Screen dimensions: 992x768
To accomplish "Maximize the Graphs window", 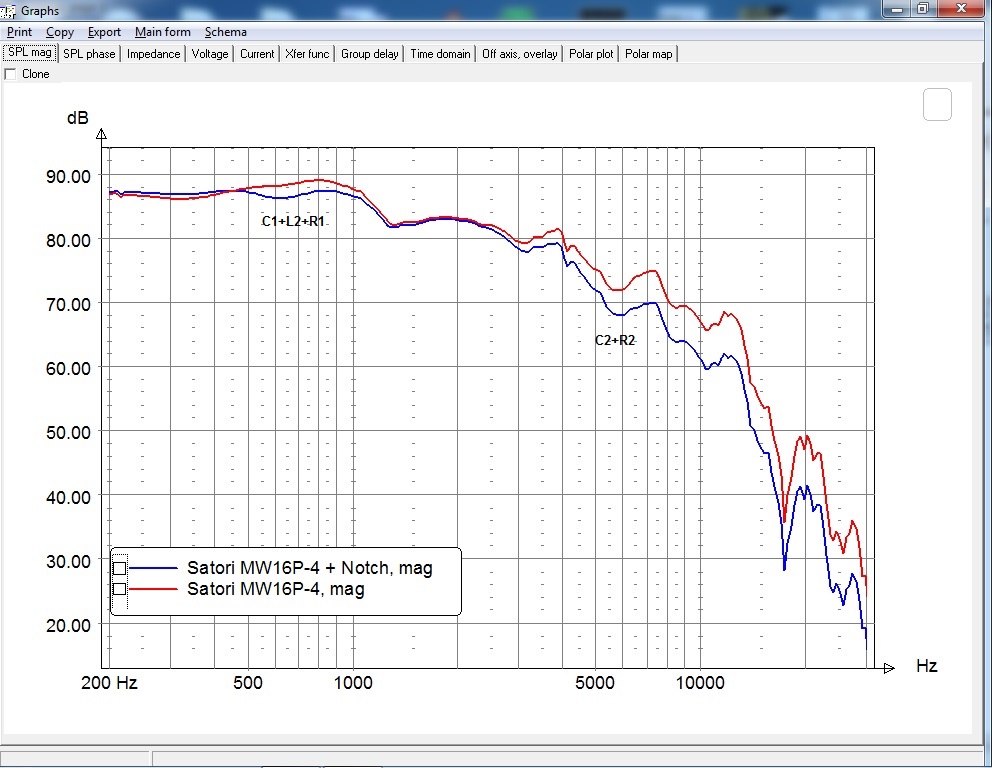I will tap(923, 9).
